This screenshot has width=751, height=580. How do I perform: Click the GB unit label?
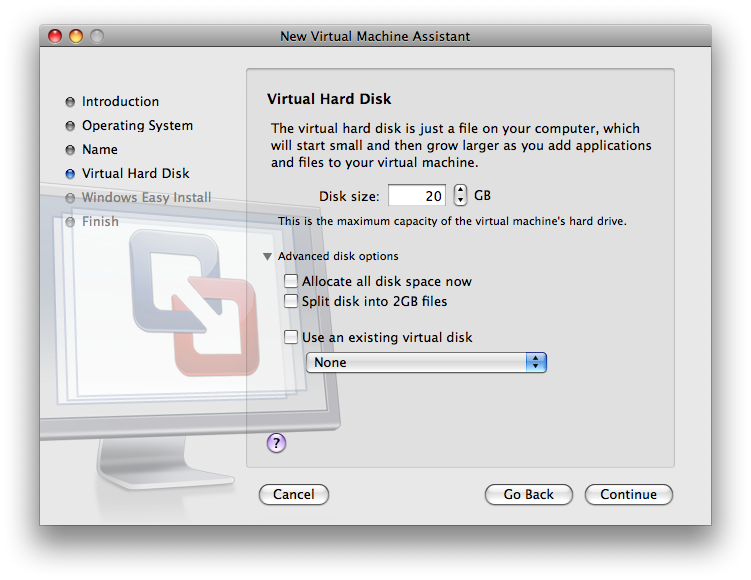pos(482,195)
